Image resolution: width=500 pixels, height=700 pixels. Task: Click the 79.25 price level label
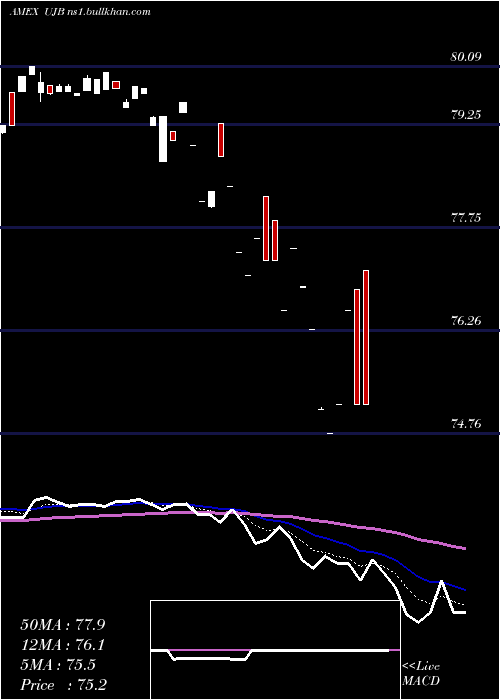pos(466,115)
